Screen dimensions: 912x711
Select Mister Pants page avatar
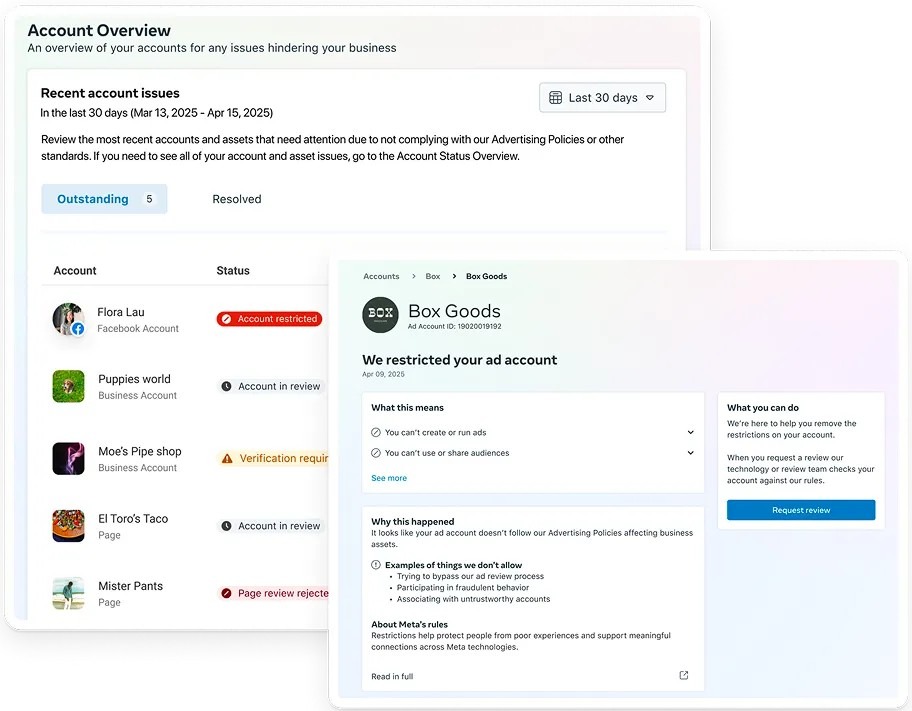tap(68, 593)
